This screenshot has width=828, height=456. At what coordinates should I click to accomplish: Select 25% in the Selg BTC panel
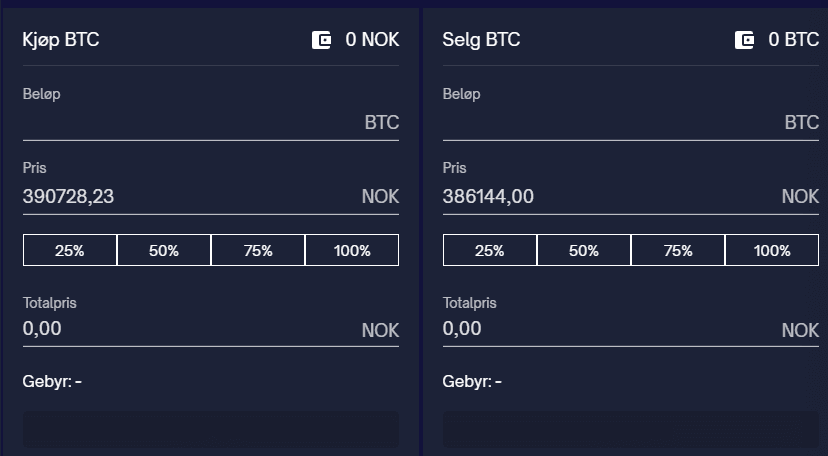click(490, 250)
